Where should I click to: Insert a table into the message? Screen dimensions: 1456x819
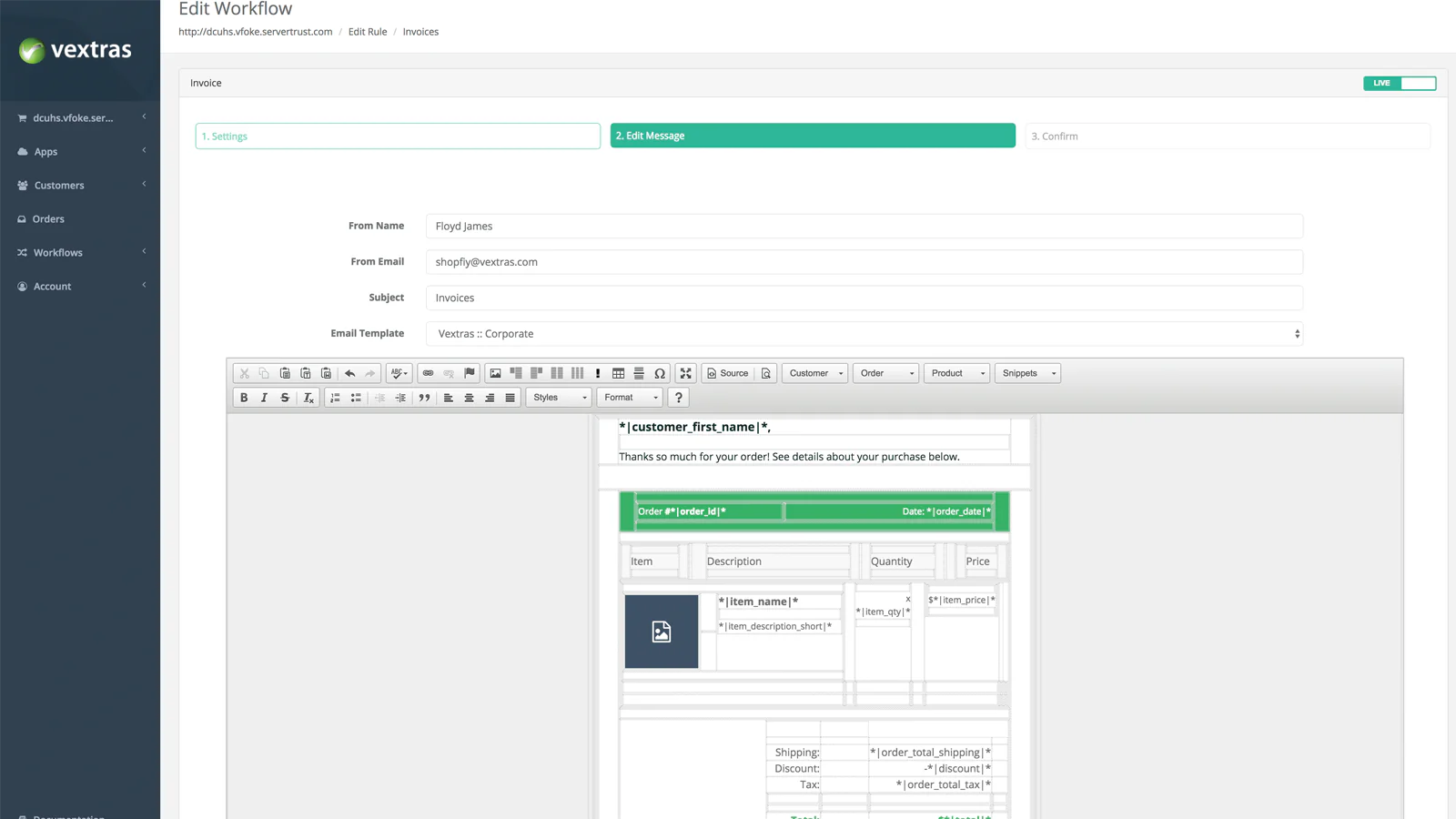pos(618,373)
